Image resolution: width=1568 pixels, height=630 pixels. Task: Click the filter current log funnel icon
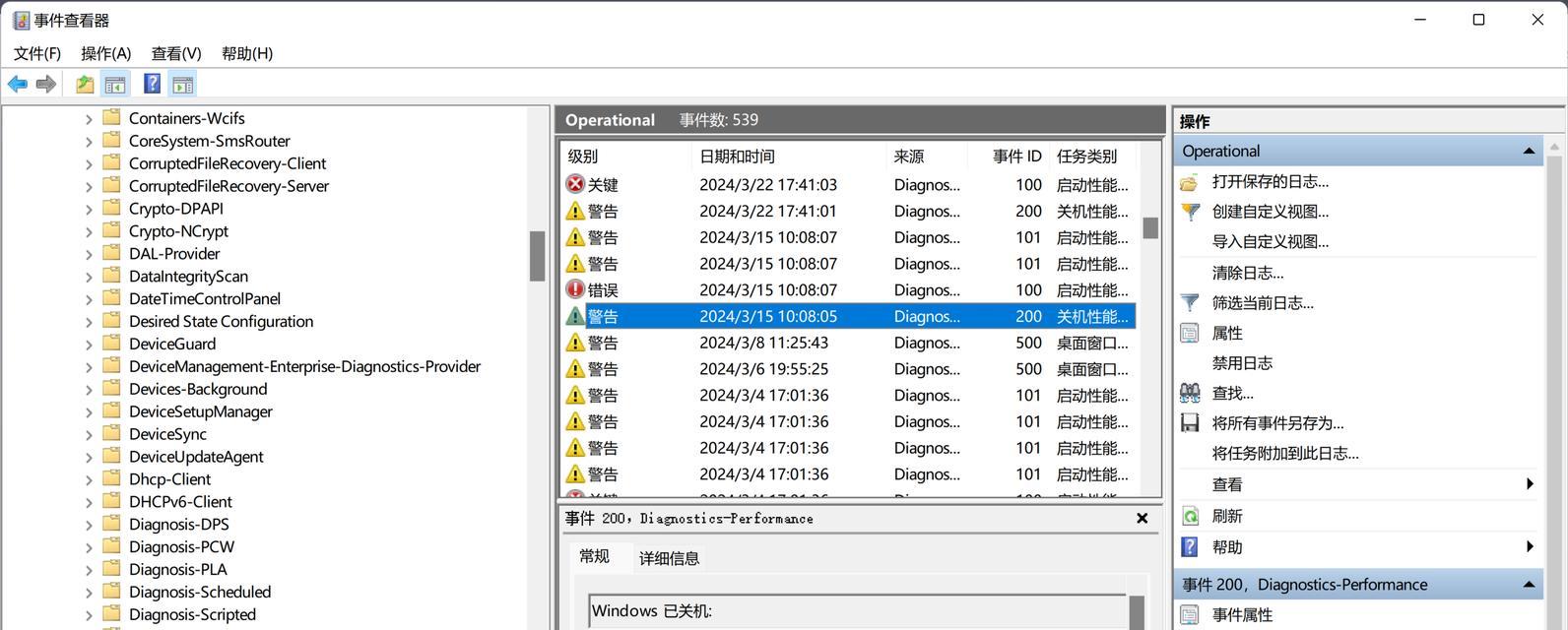(x=1190, y=303)
